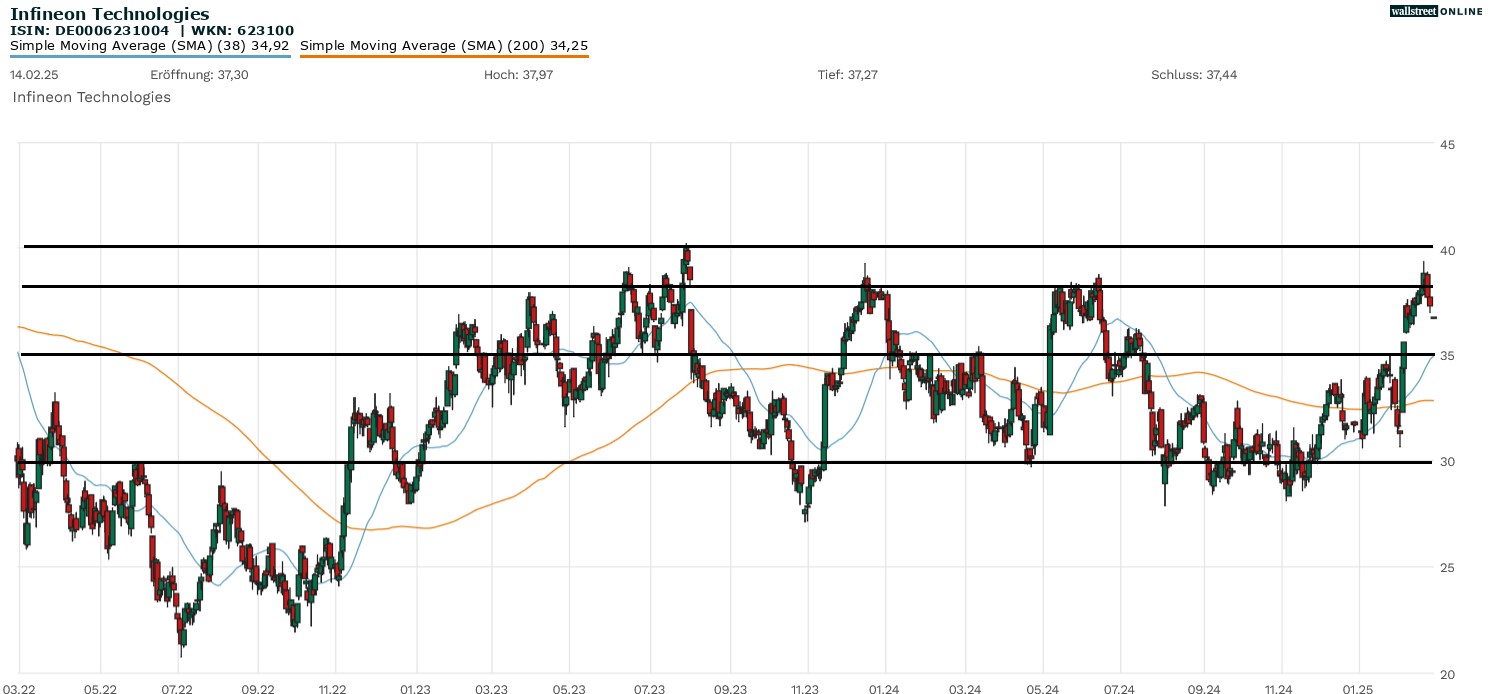
Task: Toggle the Simple Moving Average (200) legend label
Action: point(444,45)
